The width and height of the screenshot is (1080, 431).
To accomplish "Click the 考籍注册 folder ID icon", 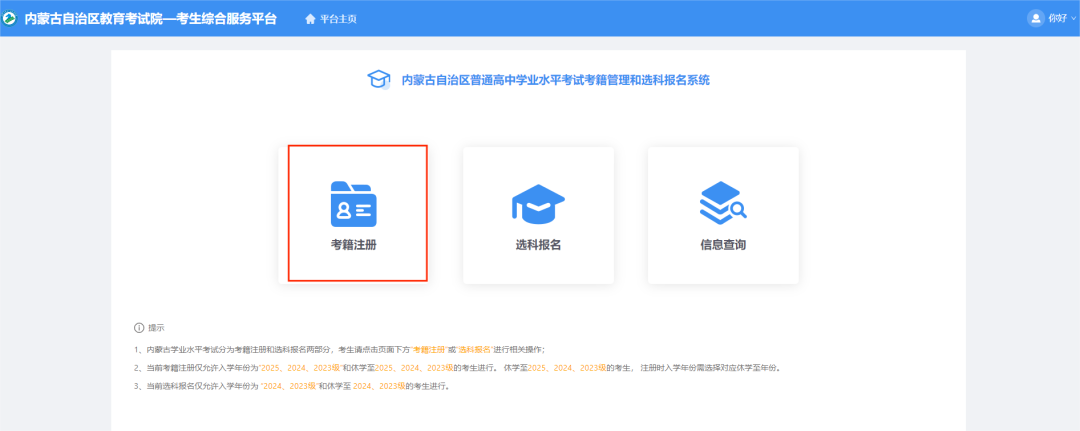I will tap(353, 204).
